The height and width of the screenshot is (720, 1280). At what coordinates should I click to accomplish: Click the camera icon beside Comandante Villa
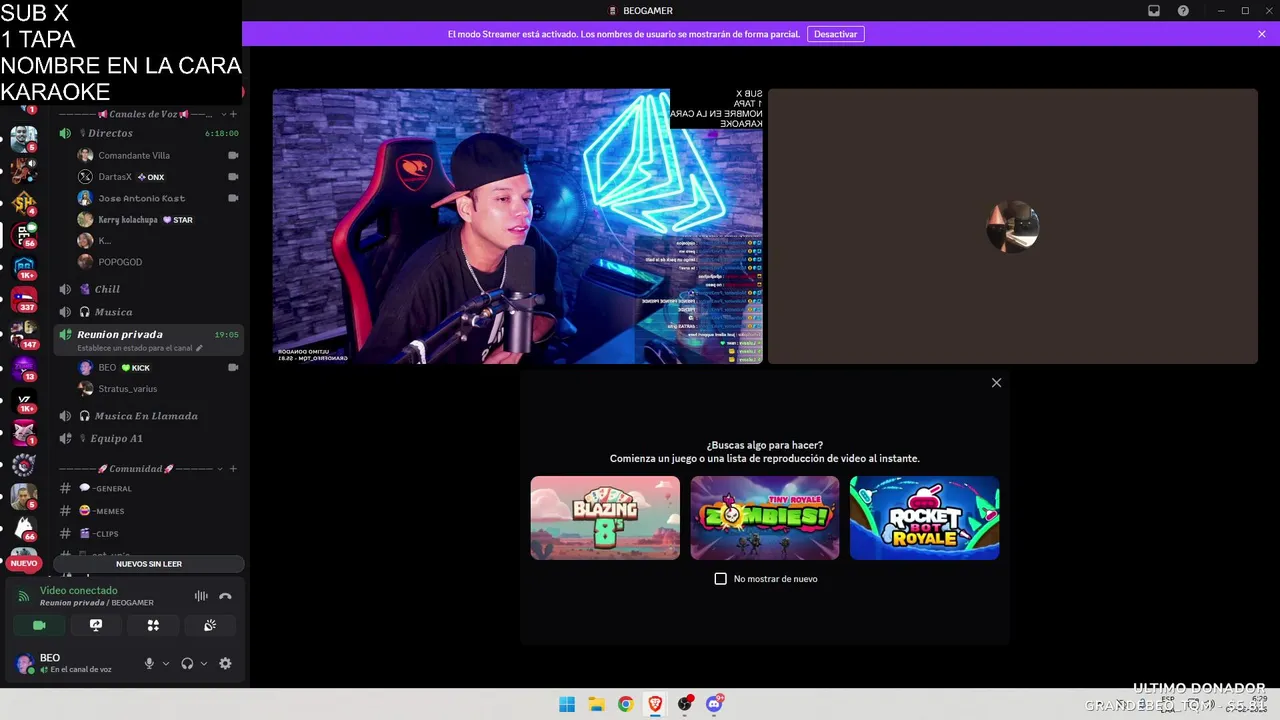(x=233, y=155)
